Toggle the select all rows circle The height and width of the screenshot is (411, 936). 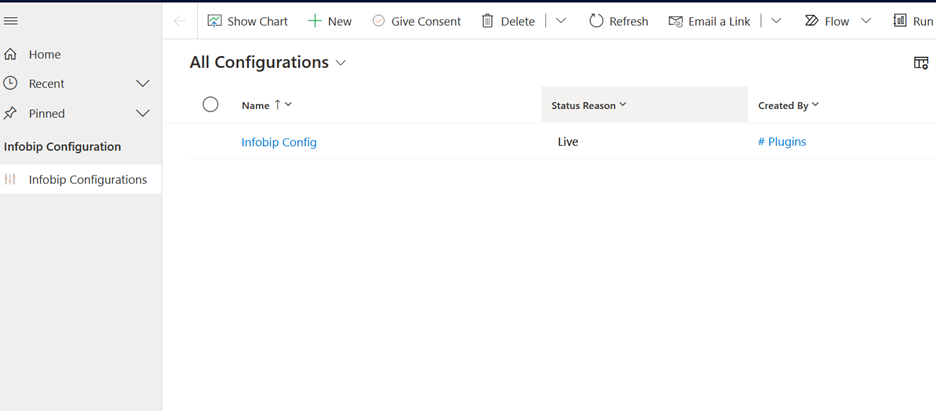(210, 104)
